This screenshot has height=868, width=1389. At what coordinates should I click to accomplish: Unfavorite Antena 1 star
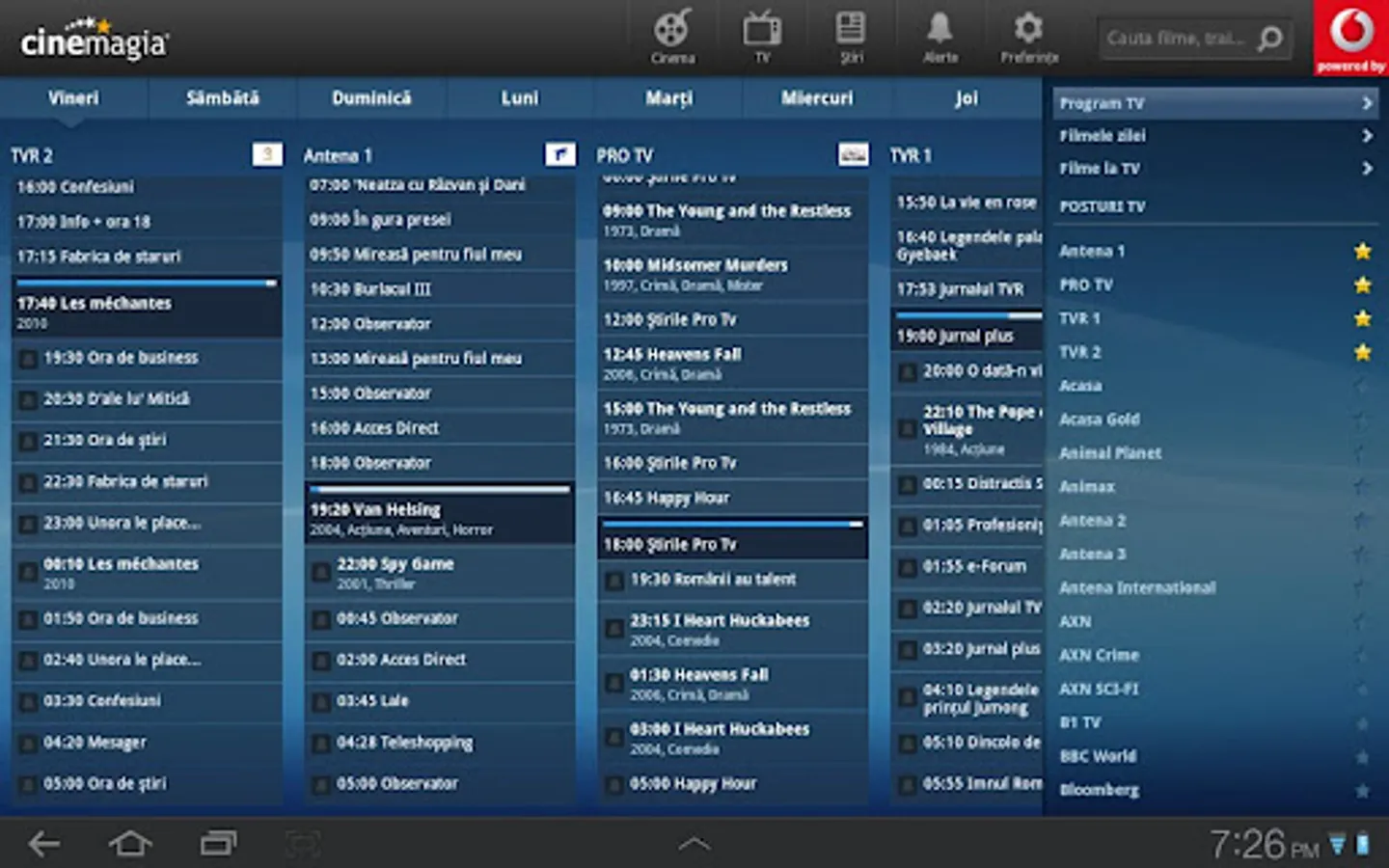tap(1362, 251)
